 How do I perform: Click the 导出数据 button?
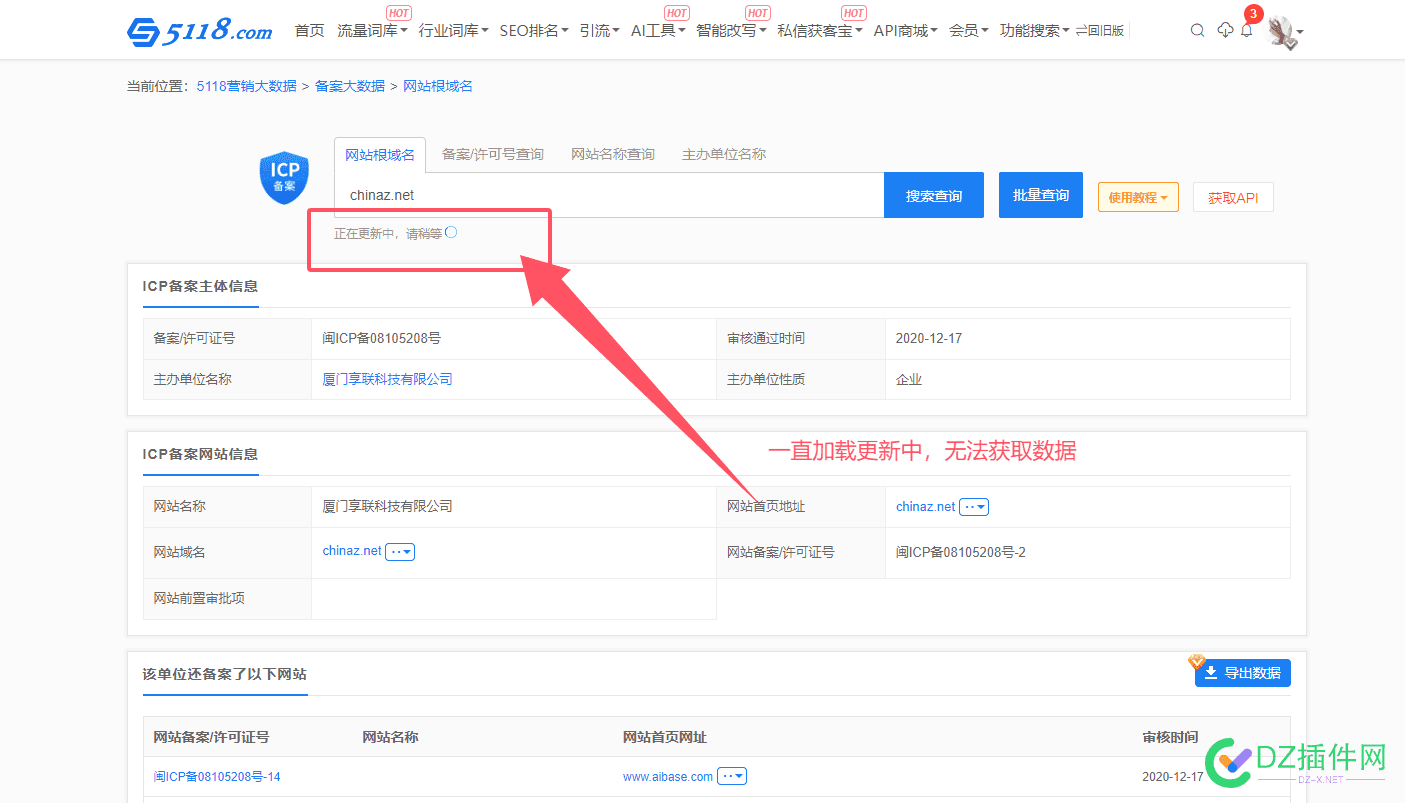1243,673
